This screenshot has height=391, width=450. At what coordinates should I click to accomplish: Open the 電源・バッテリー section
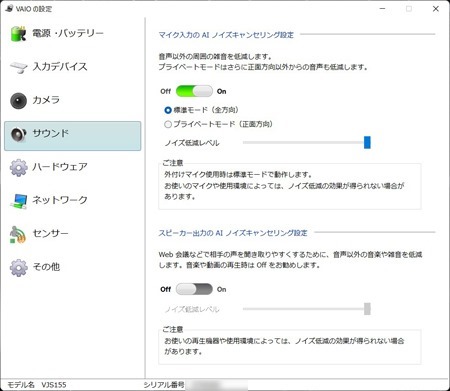[x=73, y=33]
